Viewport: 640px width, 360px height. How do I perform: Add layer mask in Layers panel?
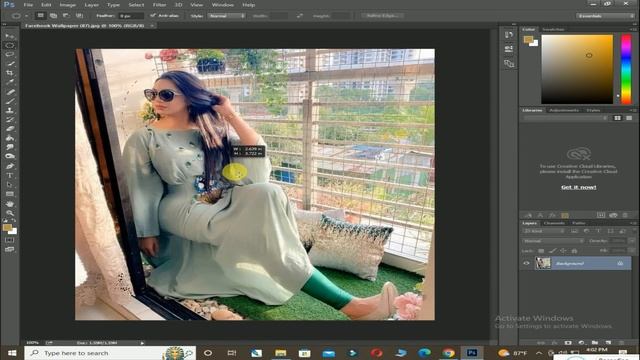coord(568,343)
